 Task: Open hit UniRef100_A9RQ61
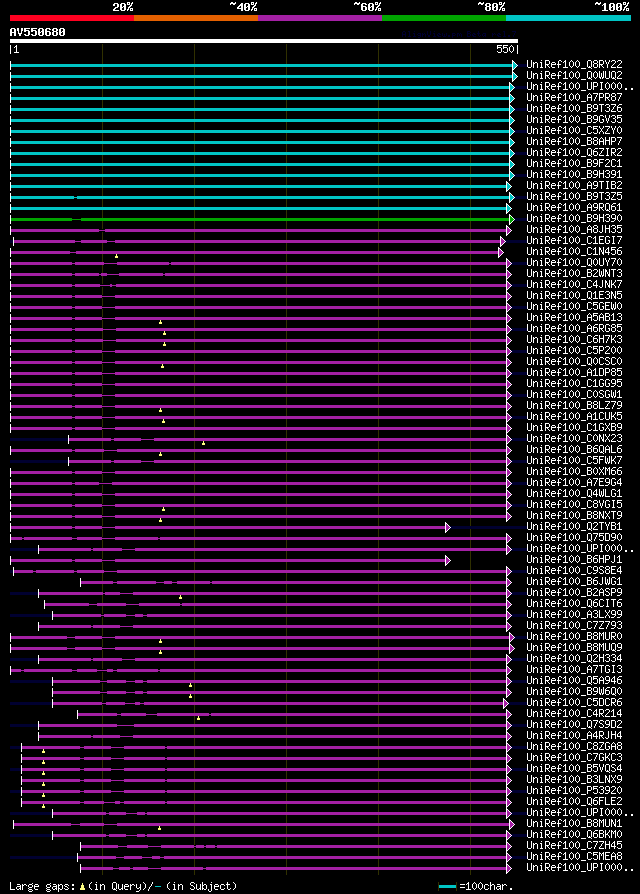point(574,208)
